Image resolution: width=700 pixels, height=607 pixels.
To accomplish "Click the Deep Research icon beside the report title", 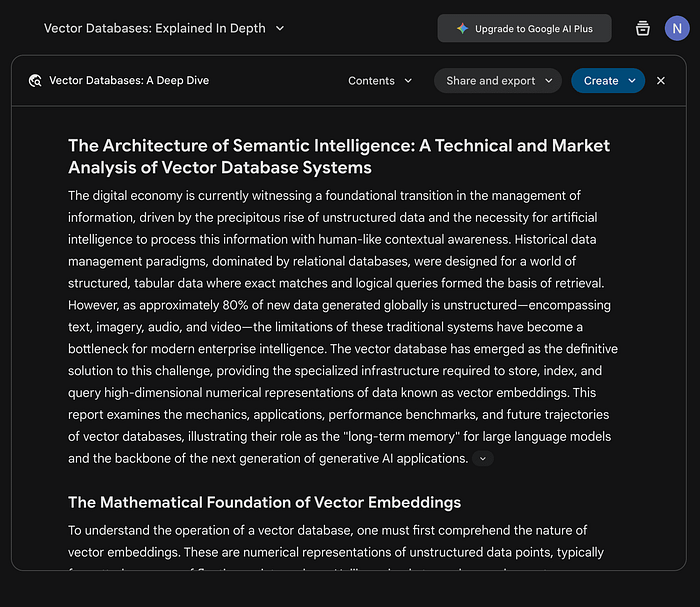I will 36,81.
